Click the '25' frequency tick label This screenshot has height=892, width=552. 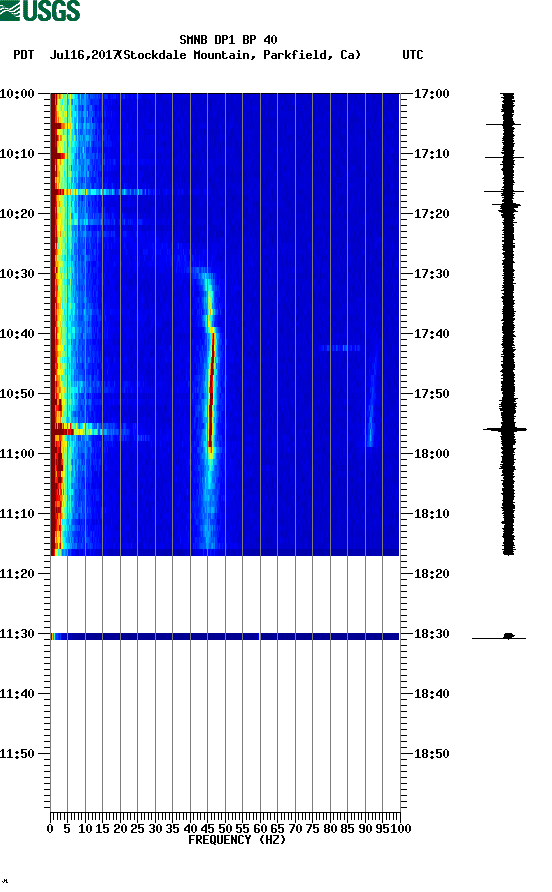click(138, 829)
